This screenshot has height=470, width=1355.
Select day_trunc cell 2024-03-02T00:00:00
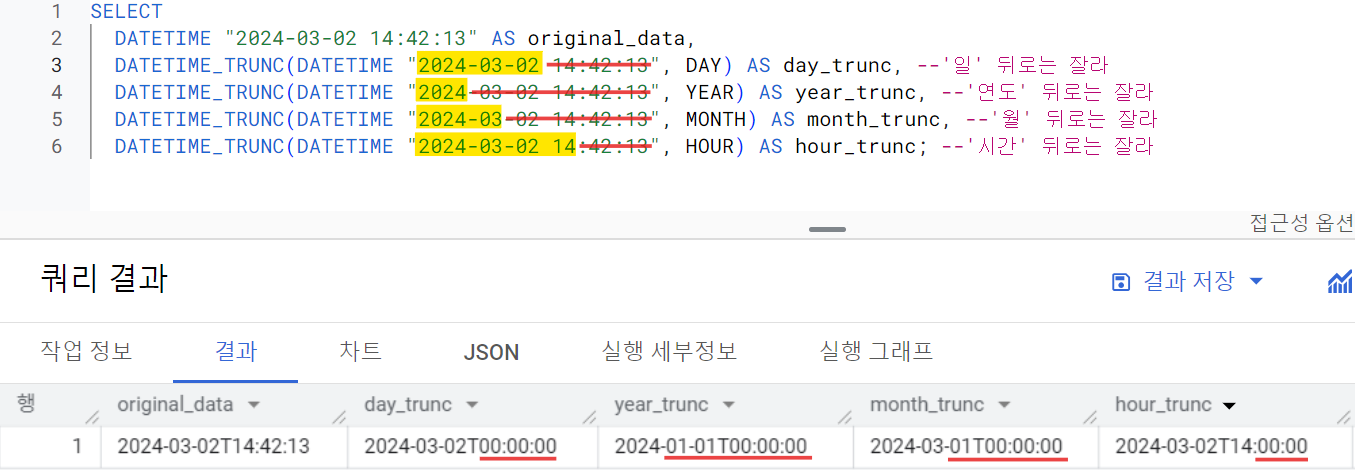(472, 446)
